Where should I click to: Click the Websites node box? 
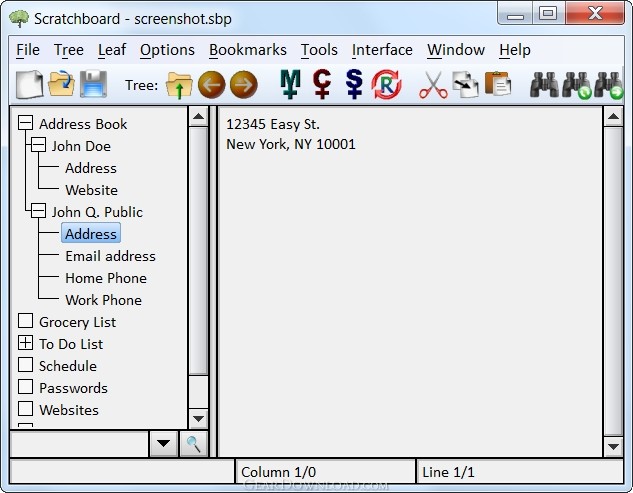pyautogui.click(x=25, y=409)
